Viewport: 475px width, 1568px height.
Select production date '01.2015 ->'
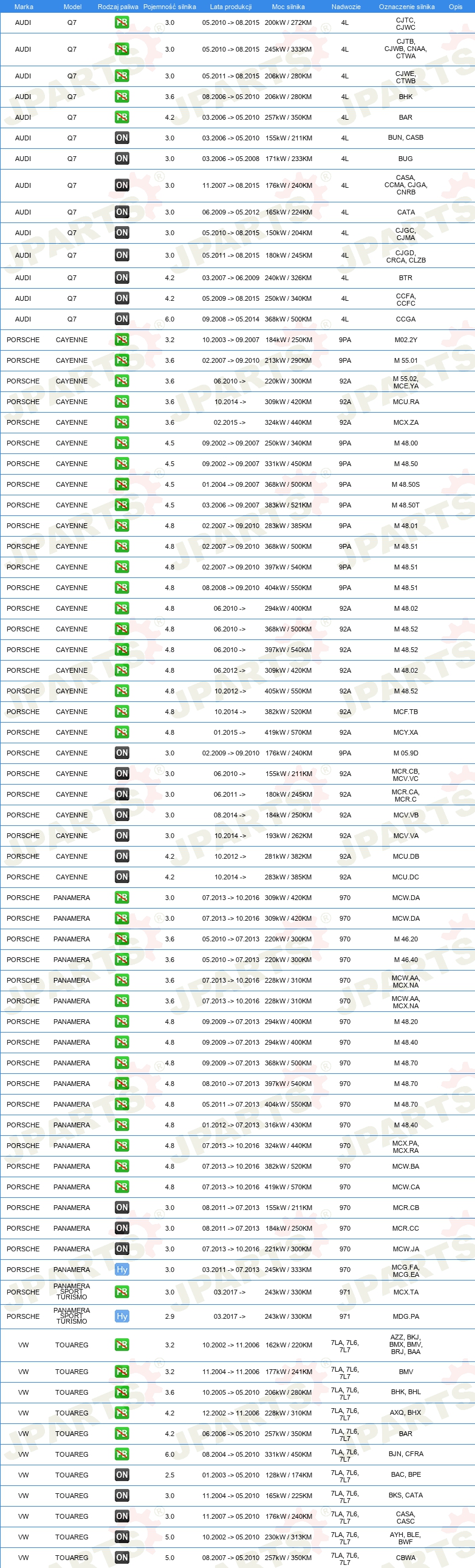tap(230, 732)
